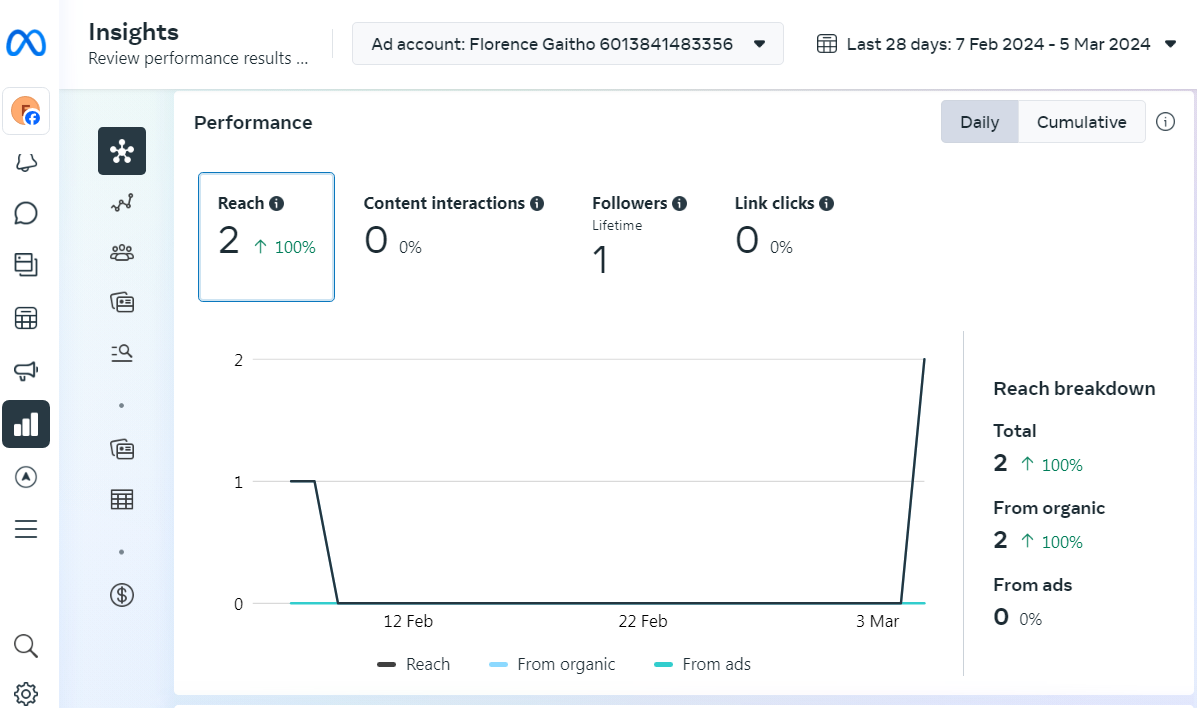
Task: Open Monetization using the dollar icon
Action: 121,594
